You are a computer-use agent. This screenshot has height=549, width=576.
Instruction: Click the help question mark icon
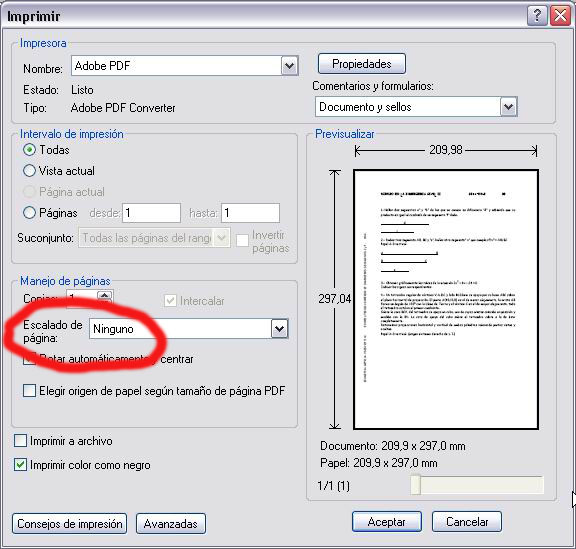(x=537, y=16)
